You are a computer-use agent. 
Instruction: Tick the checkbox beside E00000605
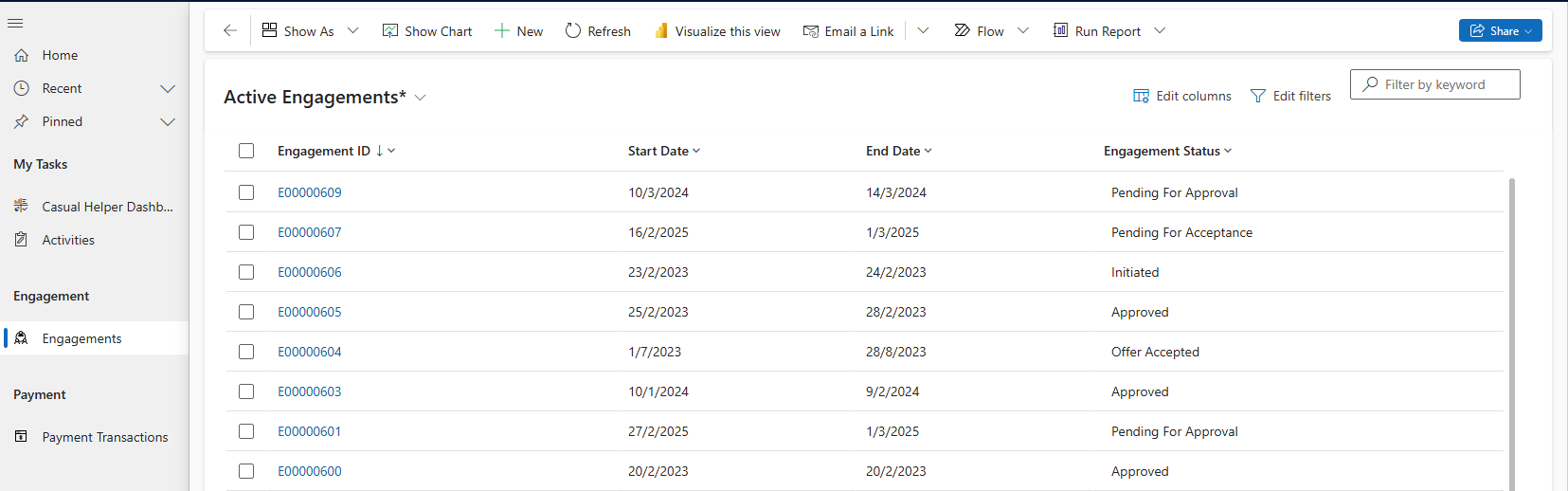coord(246,312)
